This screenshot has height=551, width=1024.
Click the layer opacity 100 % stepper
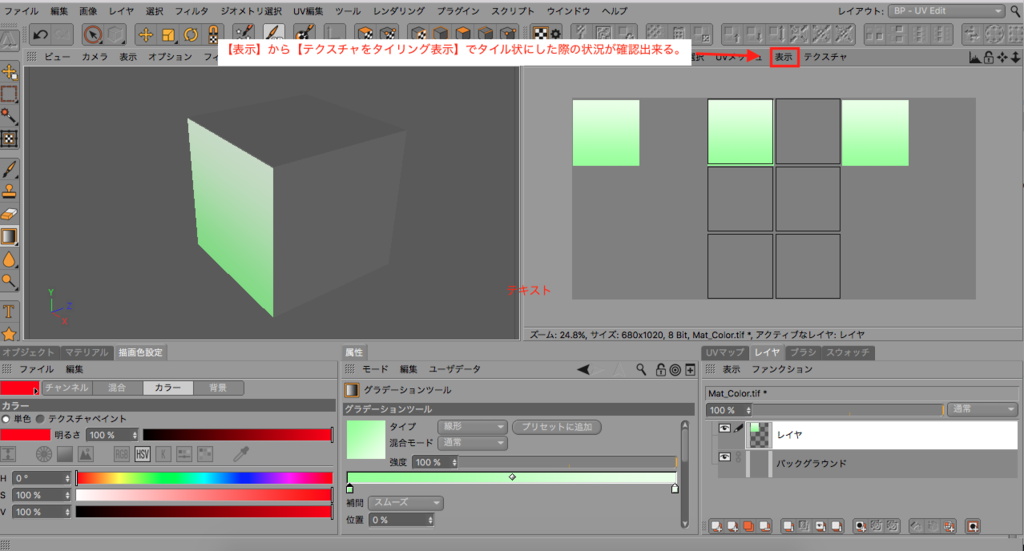click(748, 410)
